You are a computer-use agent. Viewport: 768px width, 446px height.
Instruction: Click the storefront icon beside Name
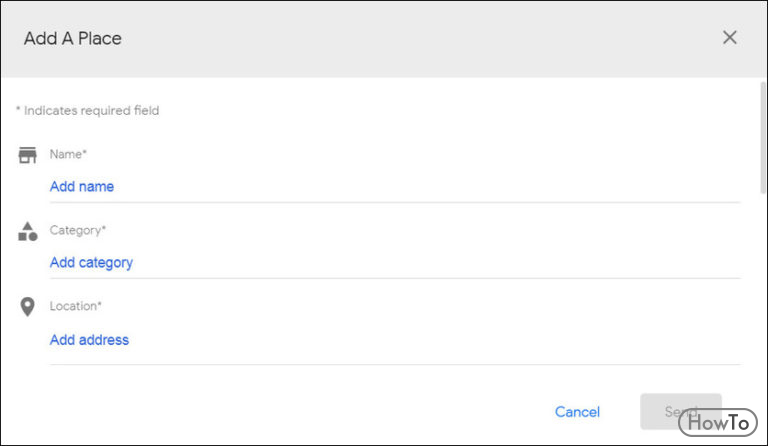click(x=27, y=155)
